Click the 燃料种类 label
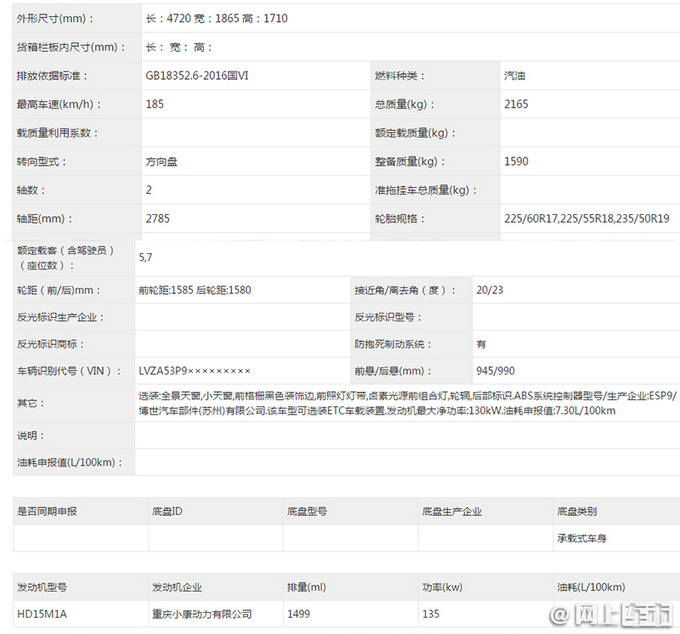 click(400, 76)
